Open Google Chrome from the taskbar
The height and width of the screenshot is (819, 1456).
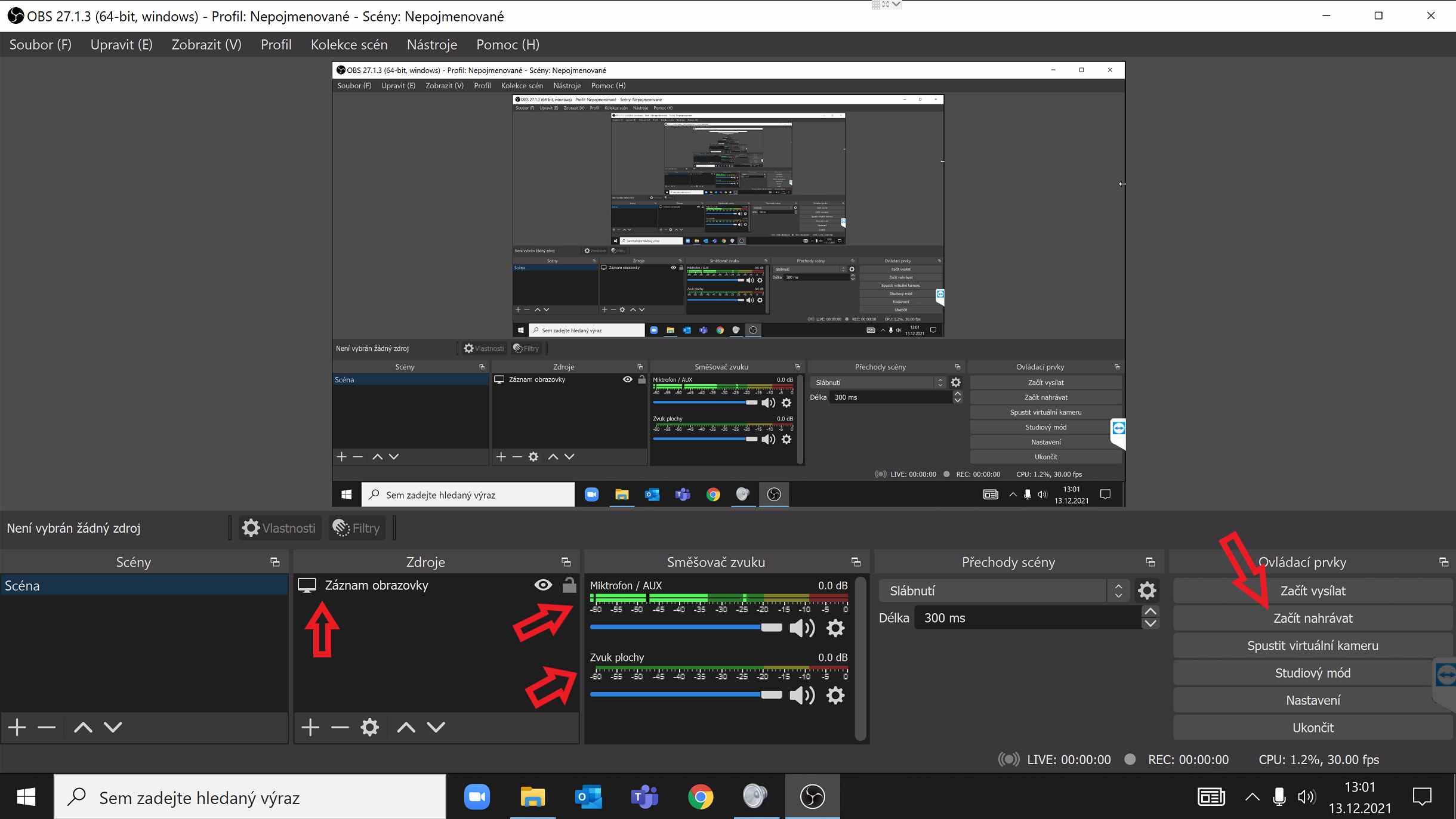(x=701, y=797)
